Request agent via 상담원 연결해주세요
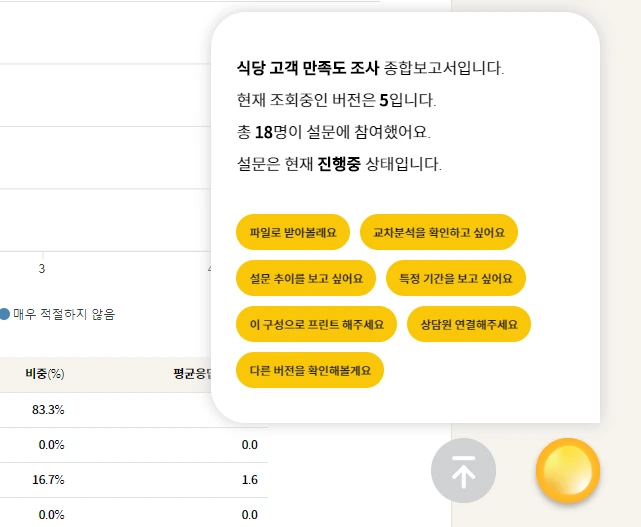Screen dimensions: 641x527 469,324
